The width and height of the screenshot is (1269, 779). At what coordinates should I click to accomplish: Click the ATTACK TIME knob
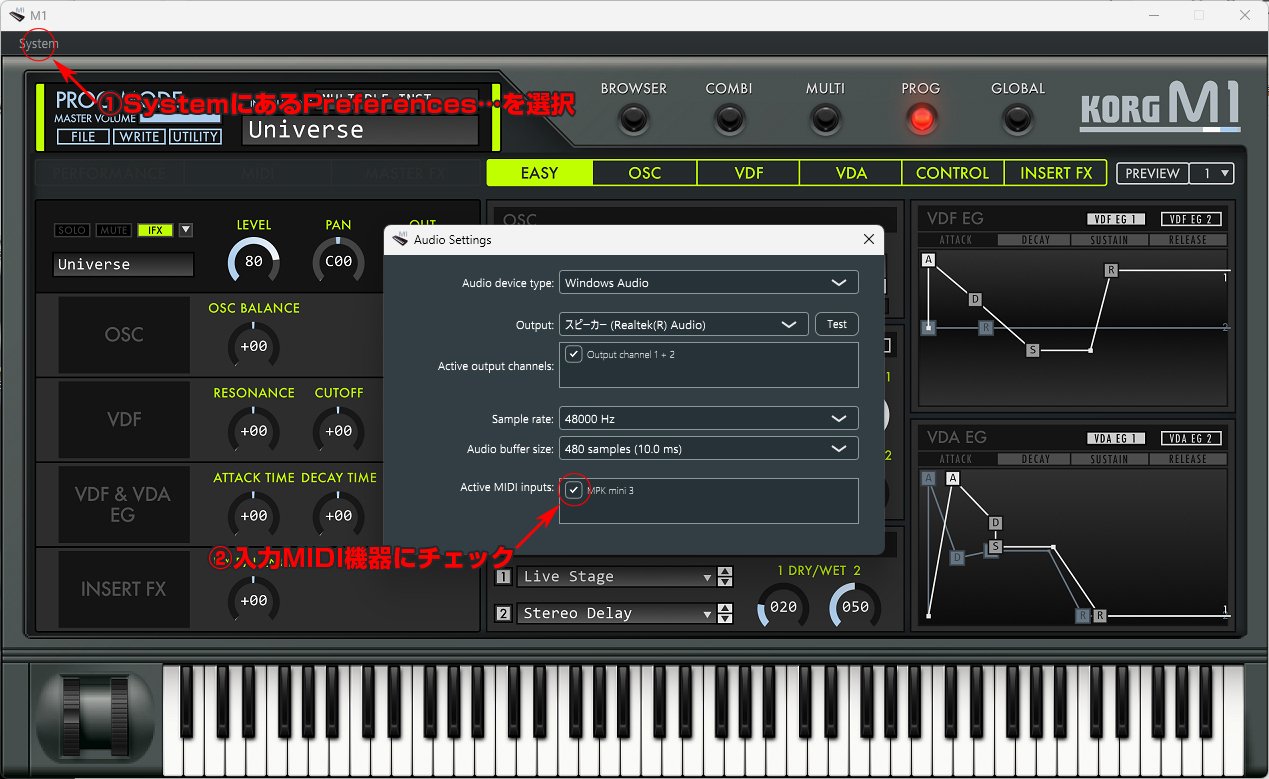tap(254, 516)
